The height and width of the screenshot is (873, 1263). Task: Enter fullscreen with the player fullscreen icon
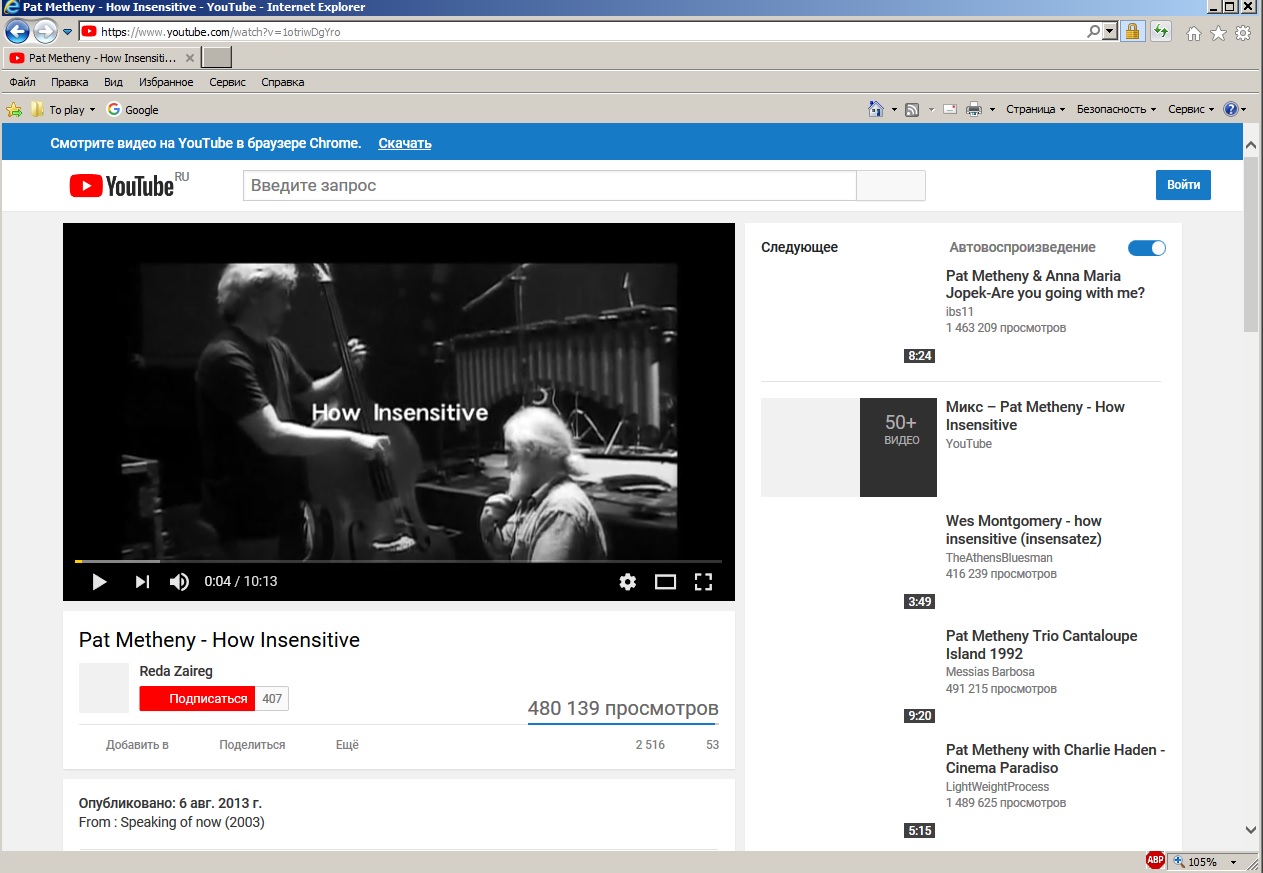coord(703,582)
